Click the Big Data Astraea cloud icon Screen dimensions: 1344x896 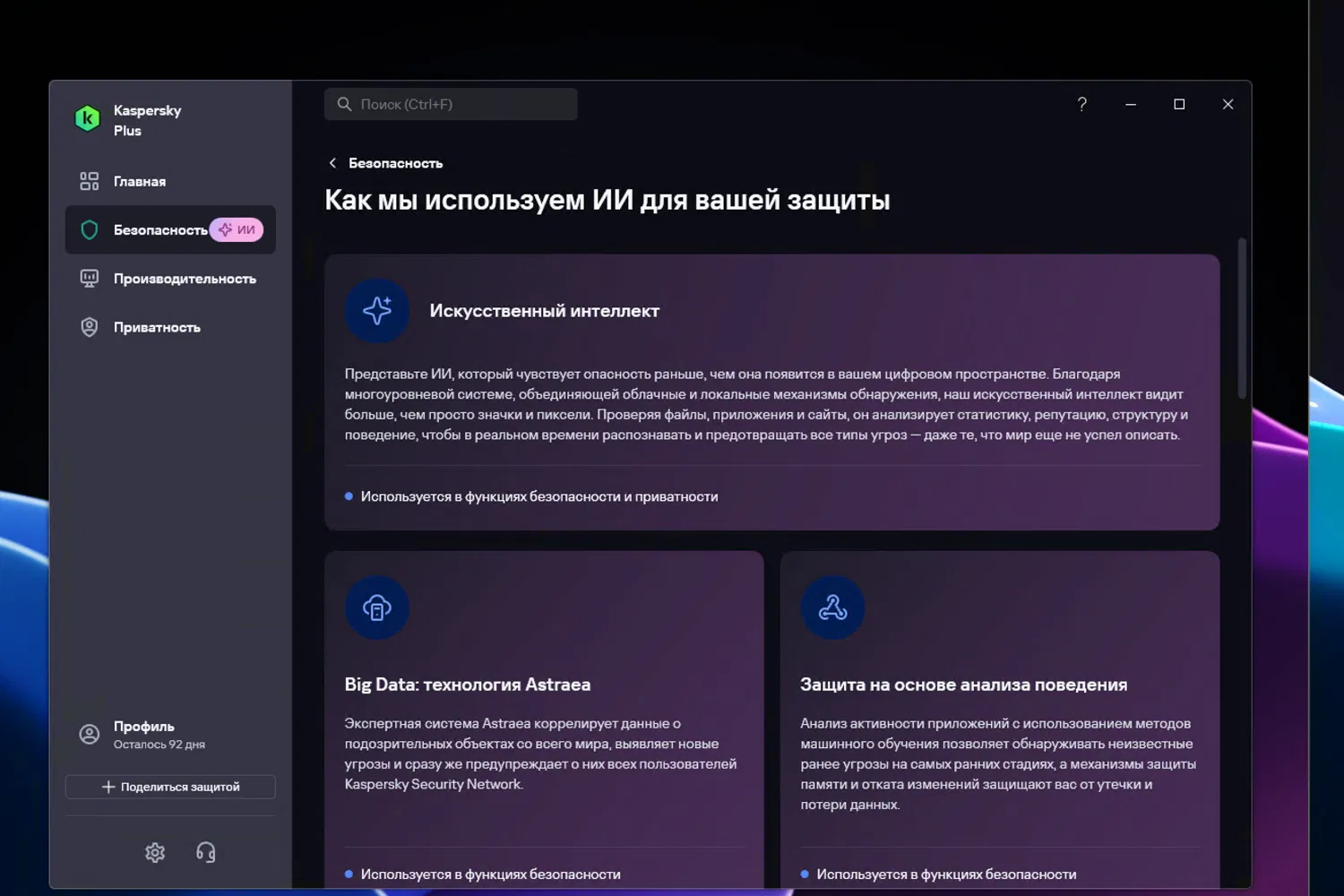(377, 607)
